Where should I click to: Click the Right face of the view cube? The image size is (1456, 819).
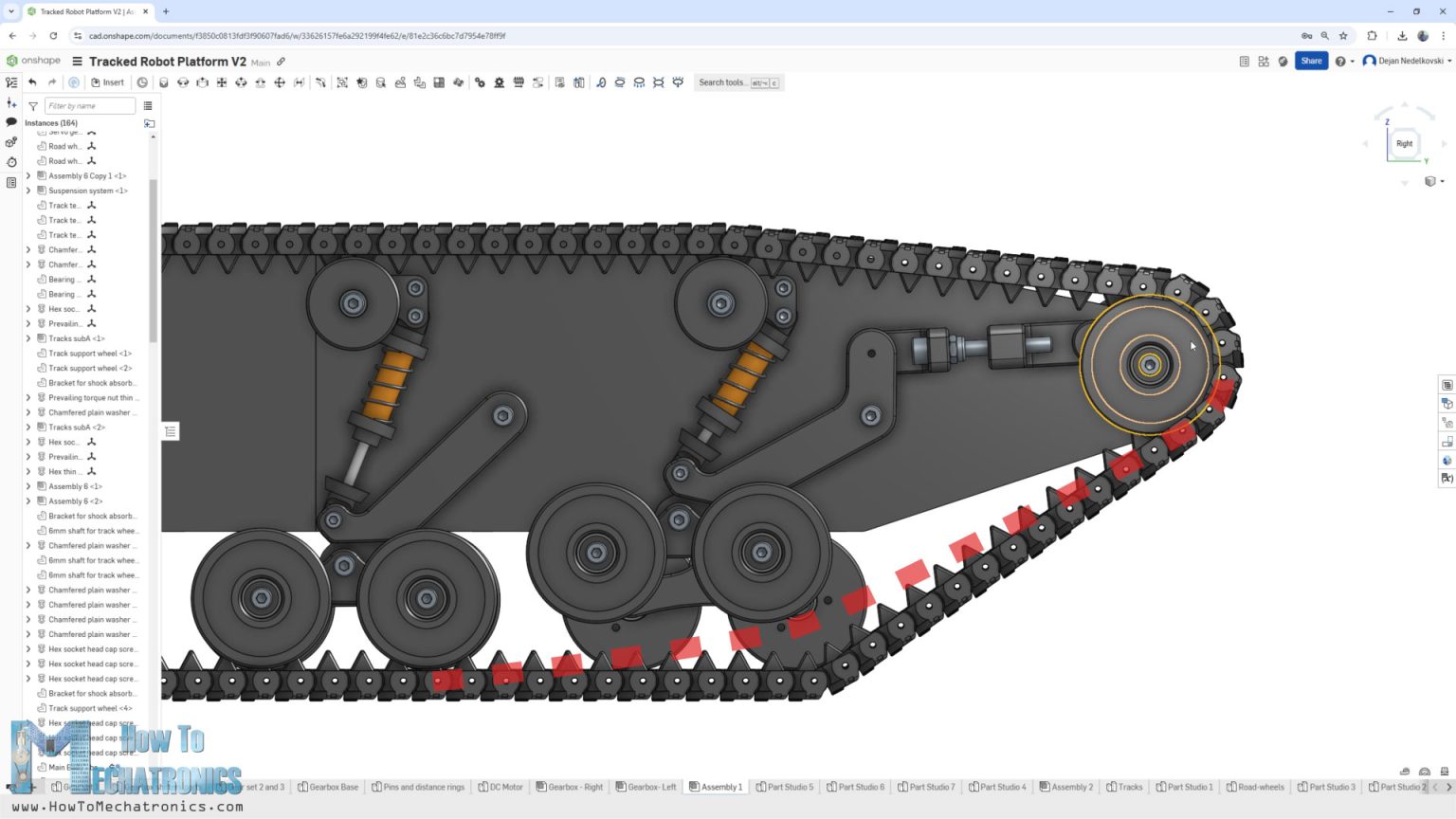(x=1404, y=143)
